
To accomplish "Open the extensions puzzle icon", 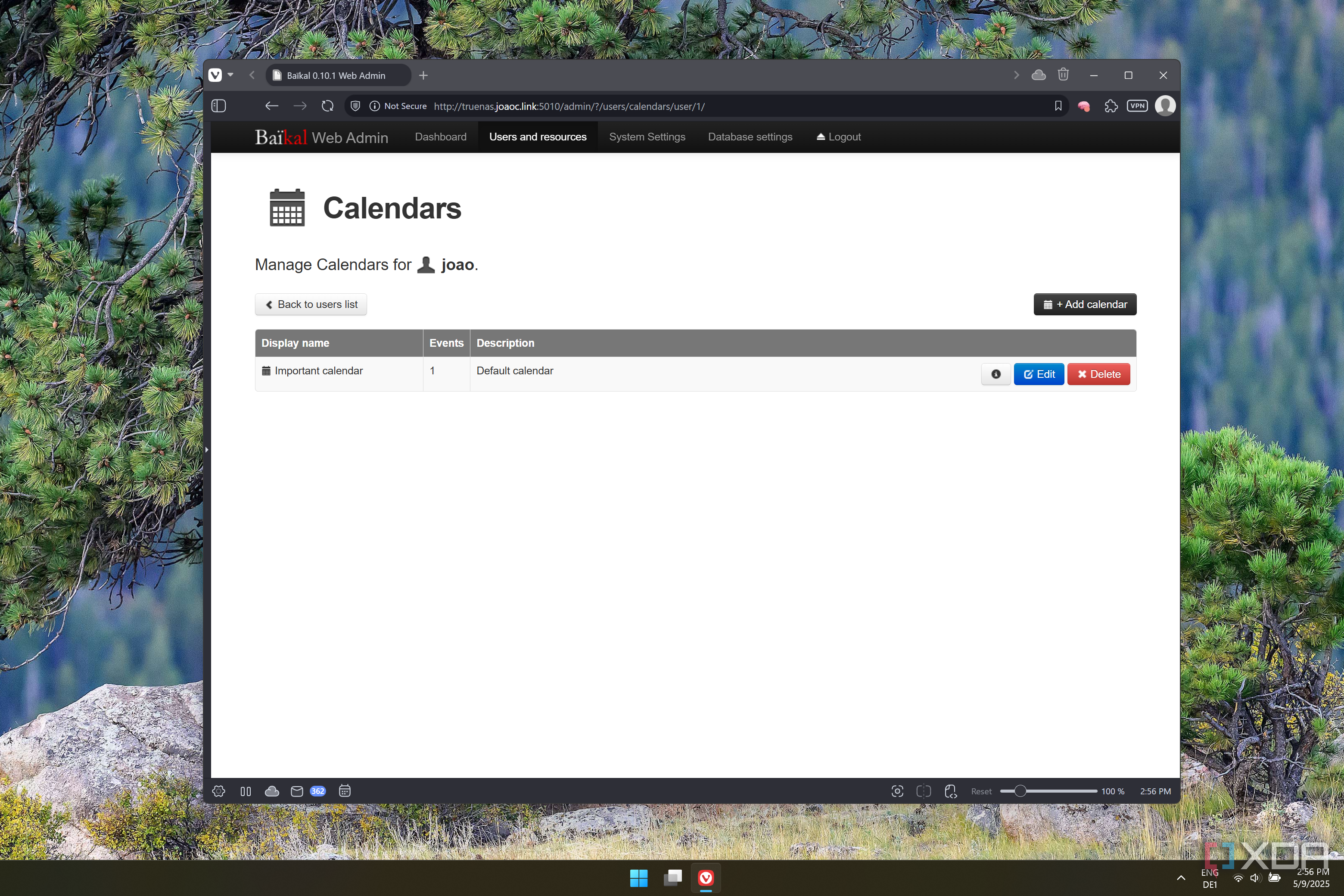I will (1111, 106).
